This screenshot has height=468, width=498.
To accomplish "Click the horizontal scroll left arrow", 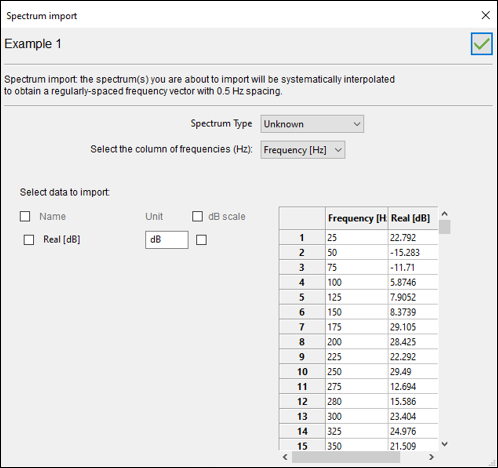I will pyautogui.click(x=285, y=457).
